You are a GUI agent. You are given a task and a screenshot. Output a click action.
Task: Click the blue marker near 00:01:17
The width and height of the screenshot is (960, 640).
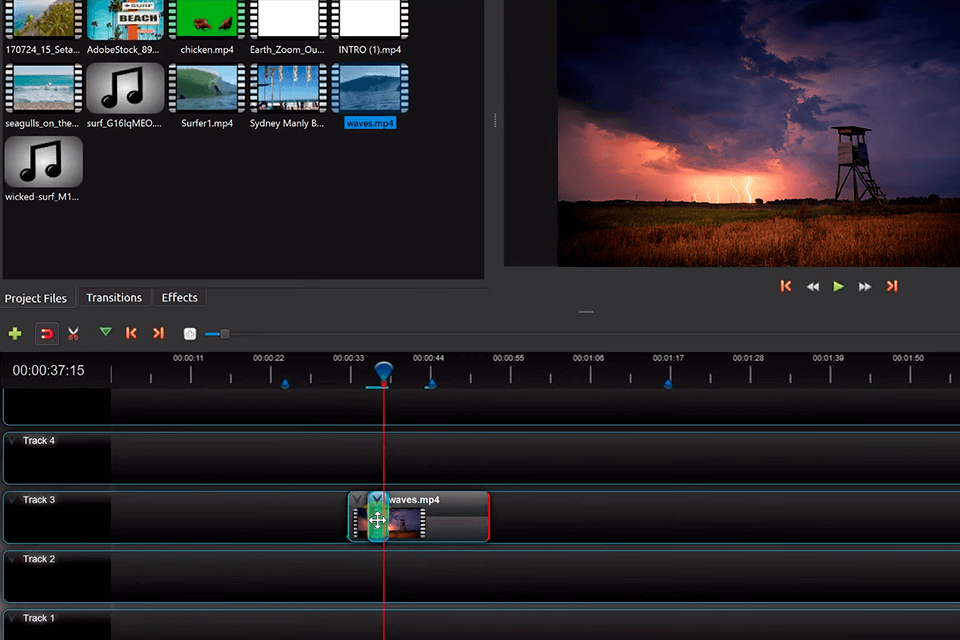coord(668,383)
